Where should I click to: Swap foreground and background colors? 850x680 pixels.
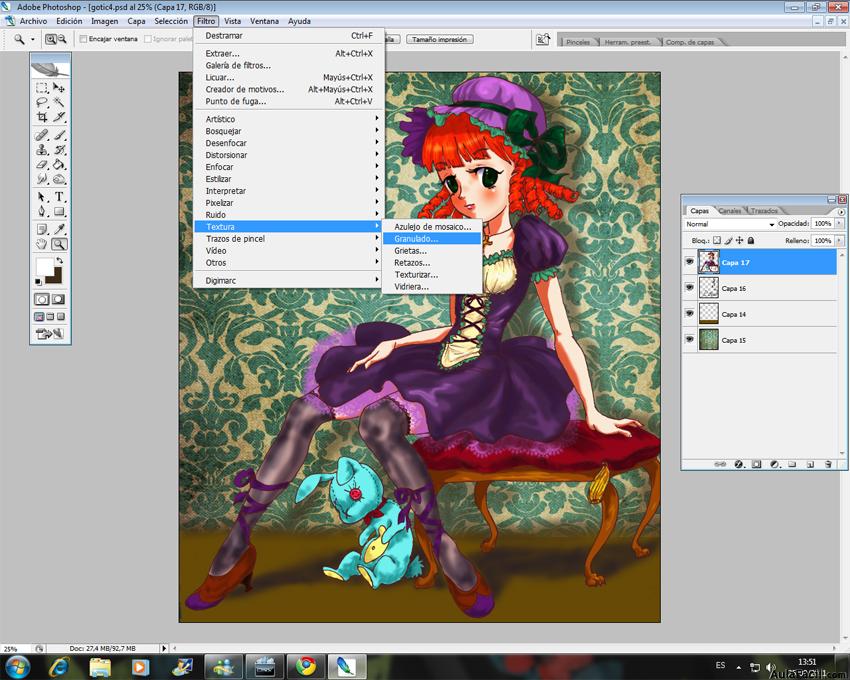59,260
